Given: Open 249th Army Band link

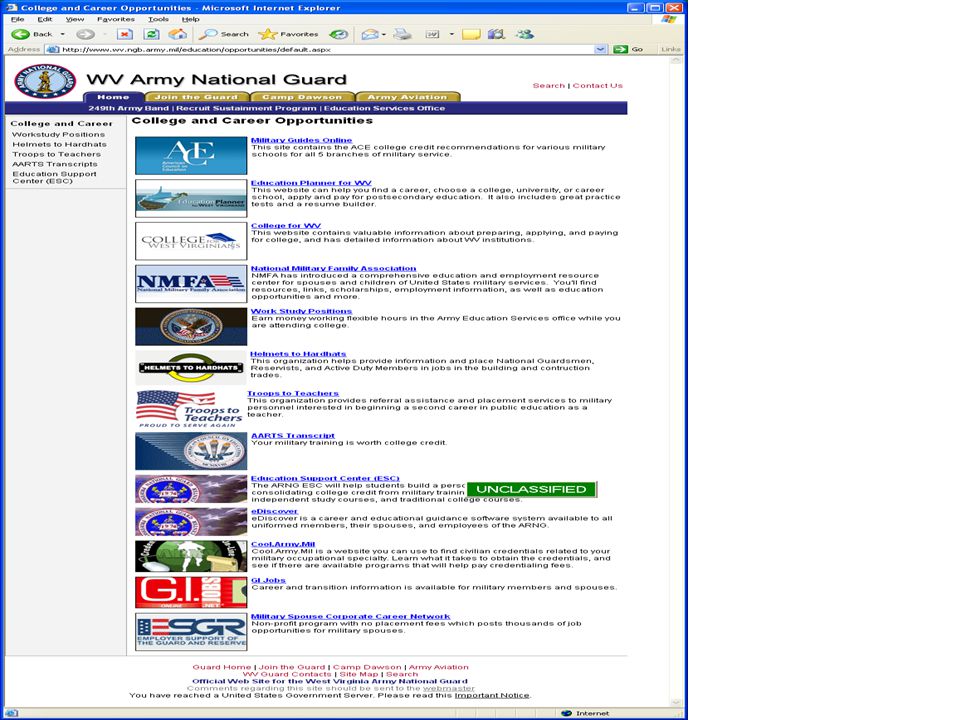Looking at the screenshot, I should tap(129, 108).
